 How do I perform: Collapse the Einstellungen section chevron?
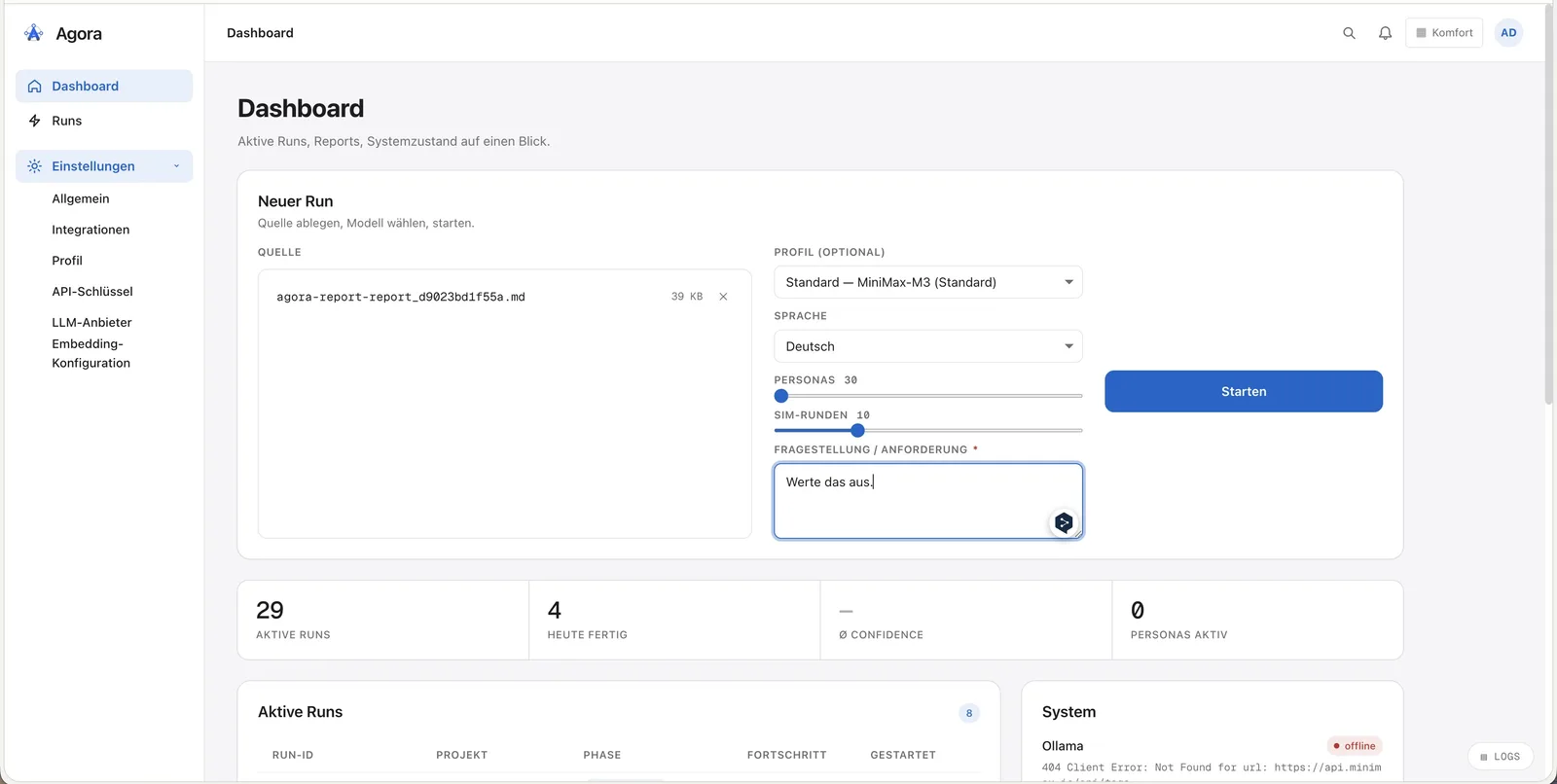pyautogui.click(x=176, y=166)
